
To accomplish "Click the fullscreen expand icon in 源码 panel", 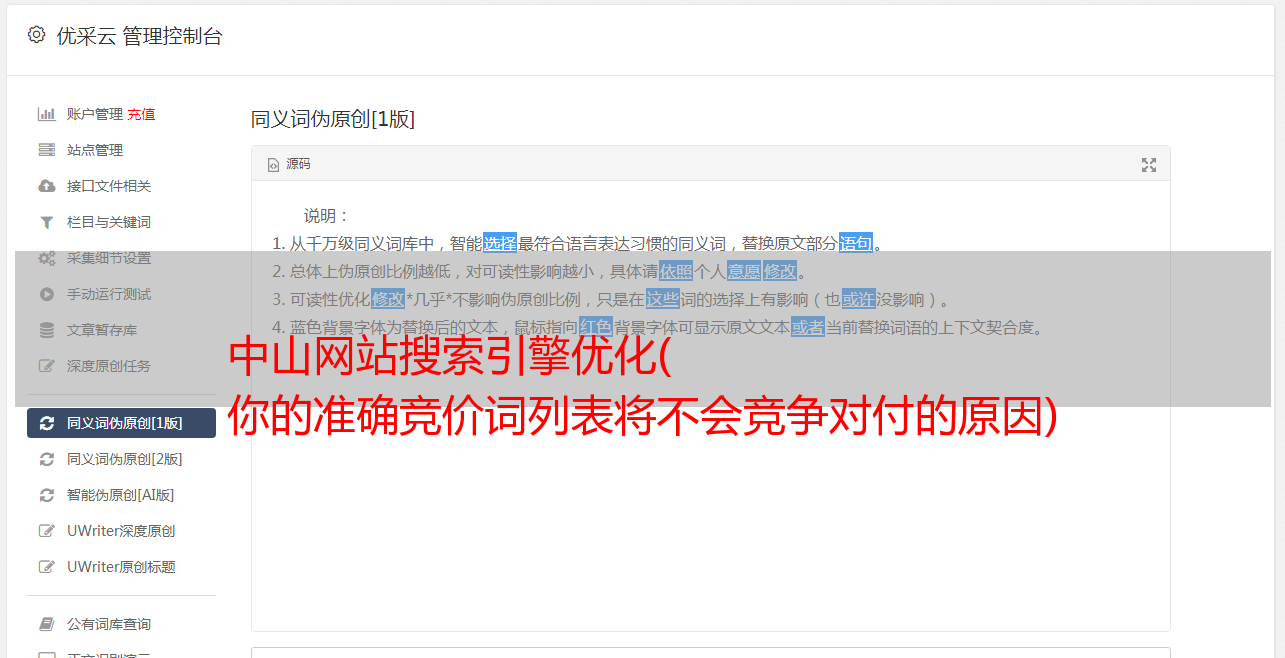I will point(1149,165).
